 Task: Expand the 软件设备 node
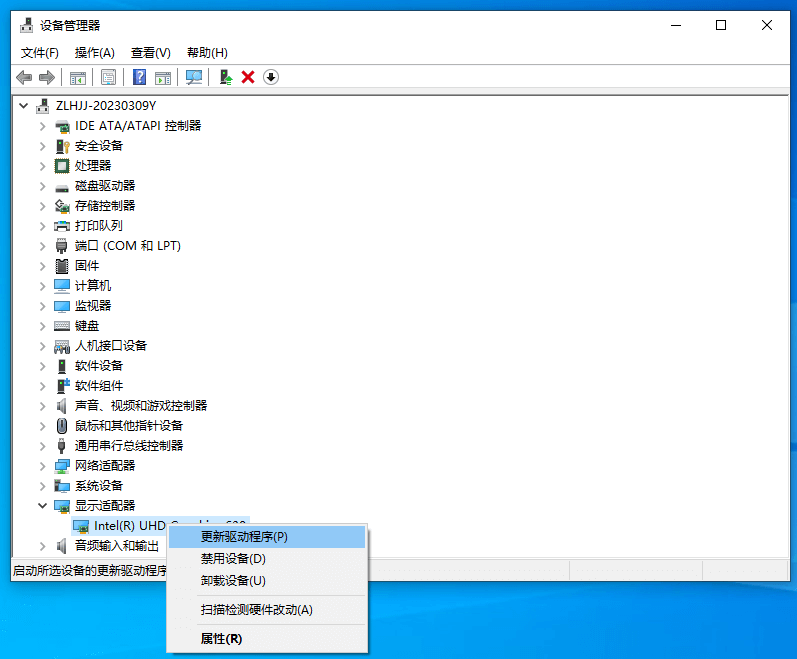[43, 366]
